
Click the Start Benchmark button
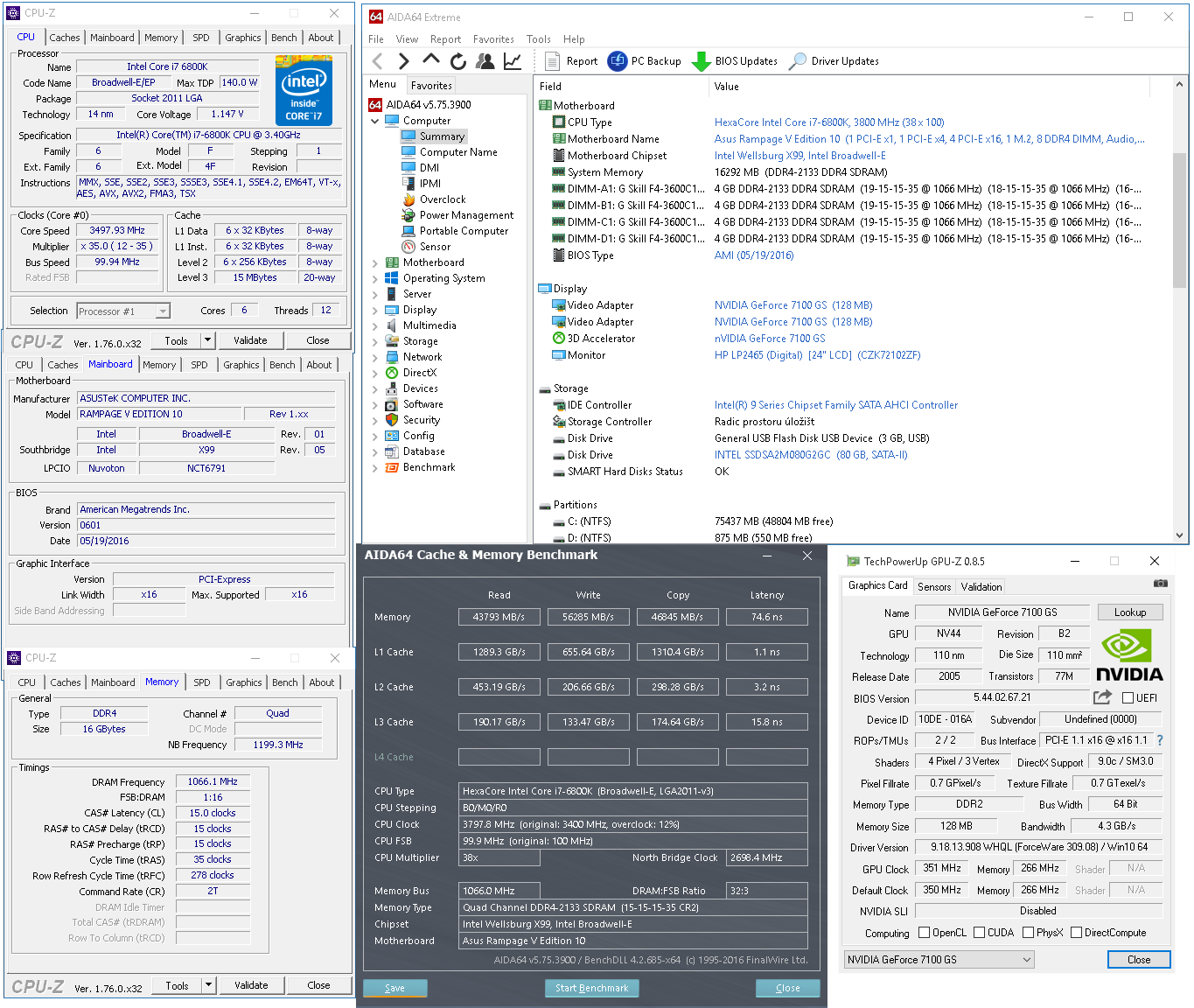[591, 988]
